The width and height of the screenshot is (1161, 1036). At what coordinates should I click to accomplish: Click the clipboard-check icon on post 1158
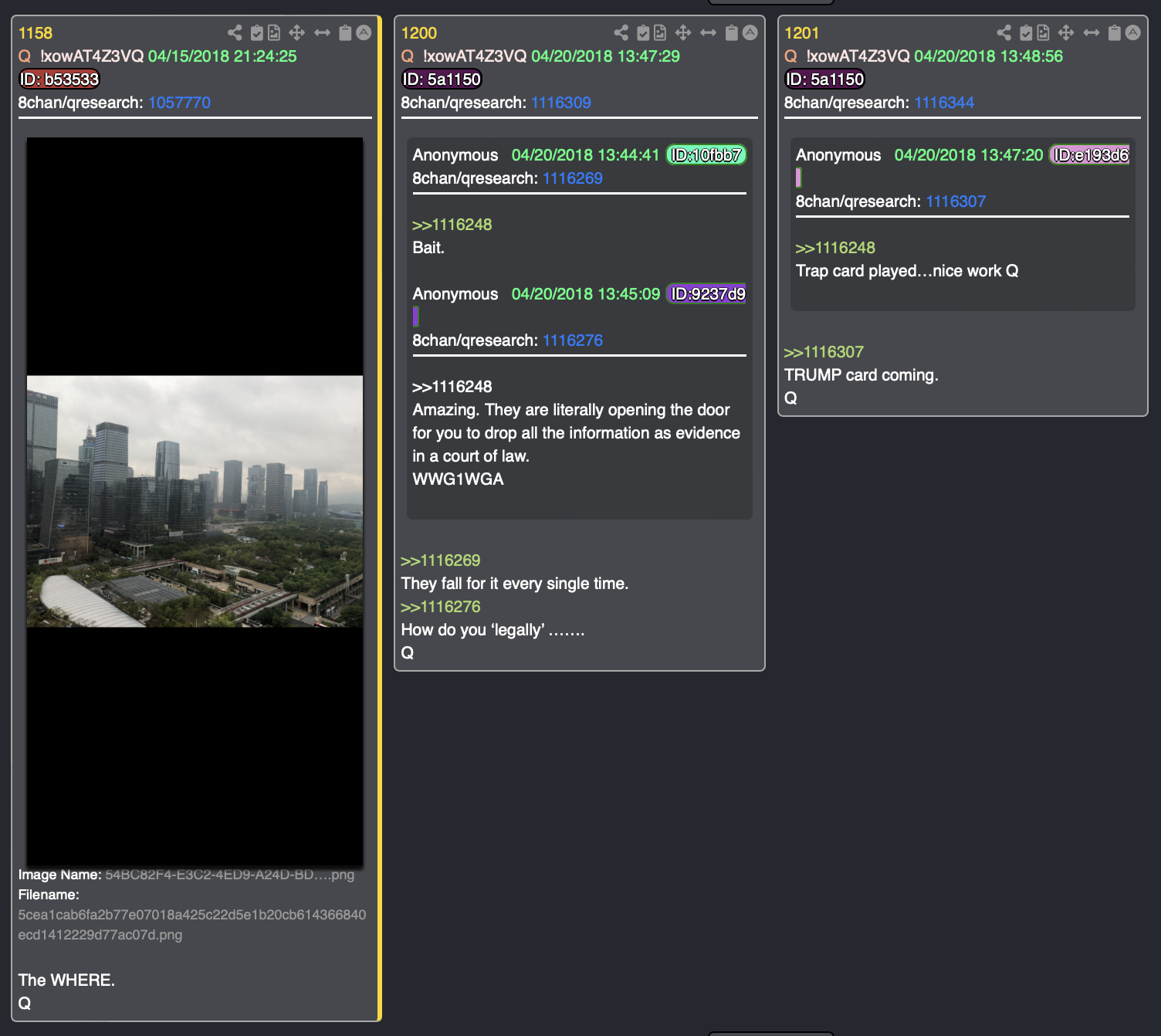tap(257, 32)
